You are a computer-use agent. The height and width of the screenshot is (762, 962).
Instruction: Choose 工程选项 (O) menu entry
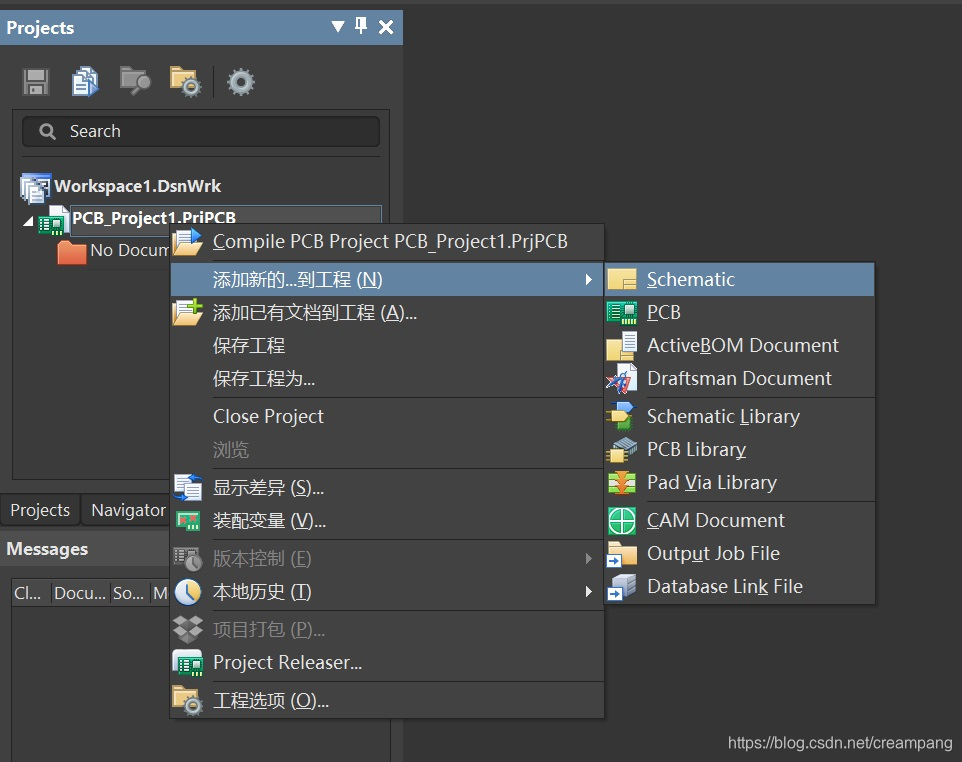[x=387, y=700]
